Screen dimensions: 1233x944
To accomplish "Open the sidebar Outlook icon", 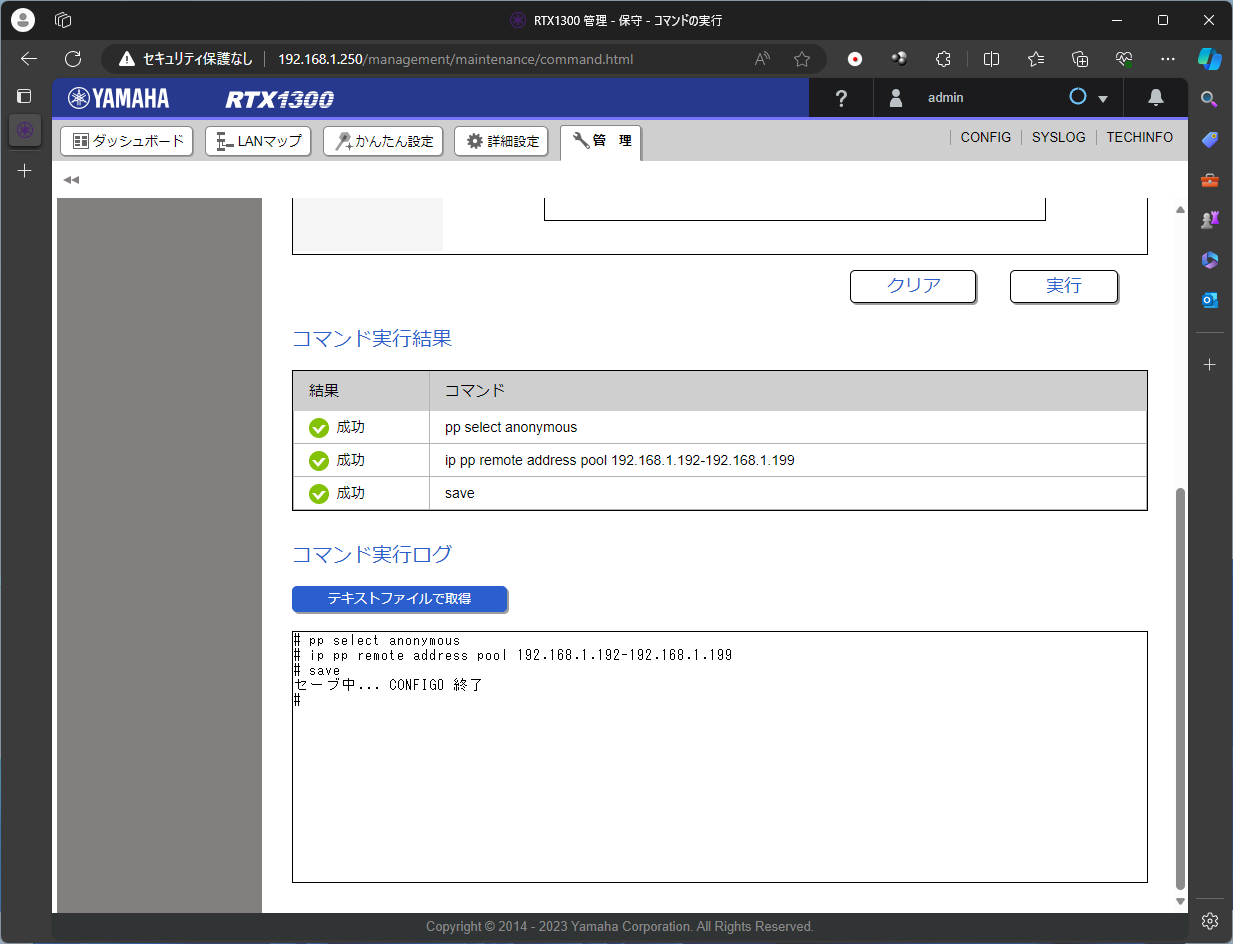I will coord(1209,300).
